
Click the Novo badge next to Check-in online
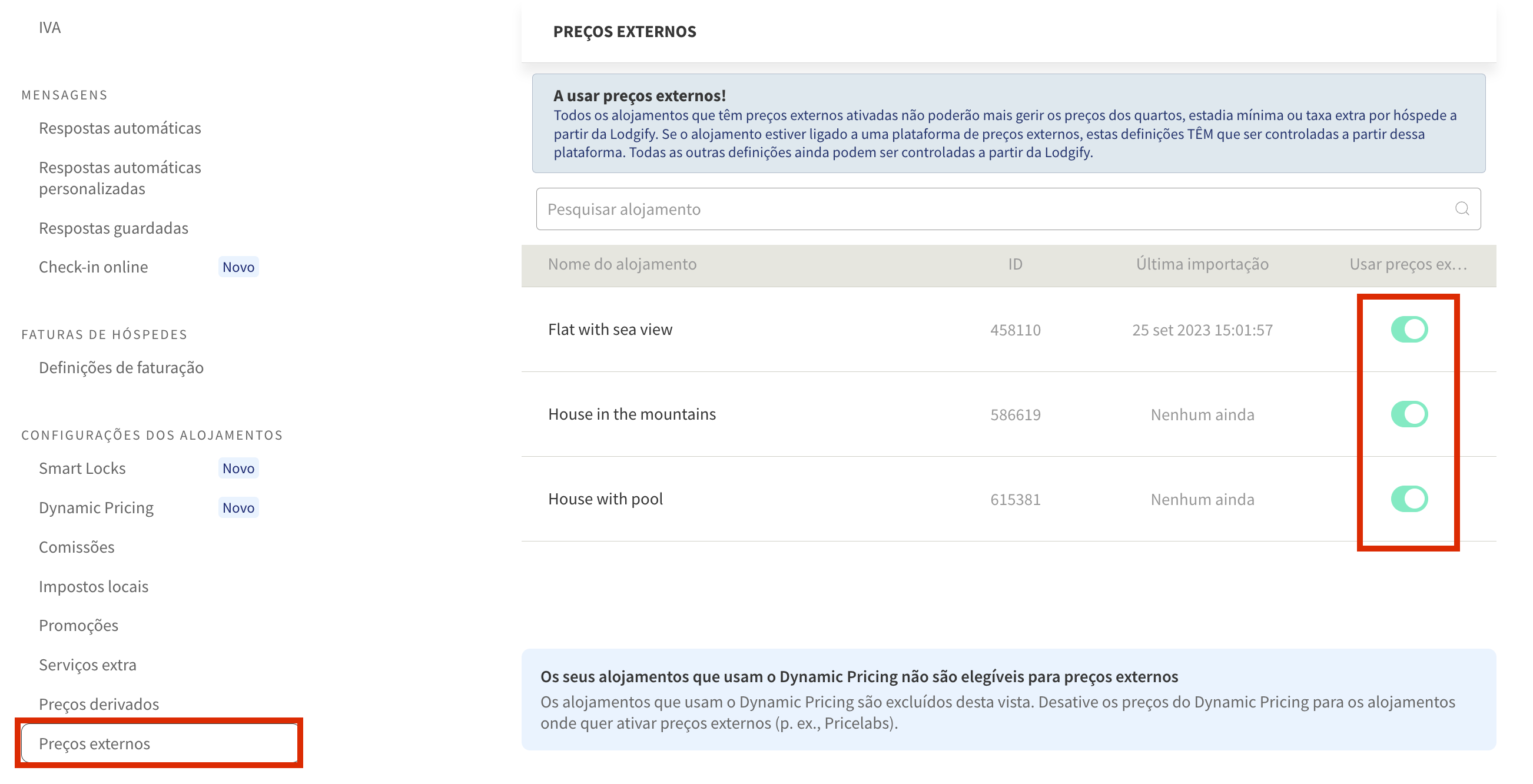point(238,267)
